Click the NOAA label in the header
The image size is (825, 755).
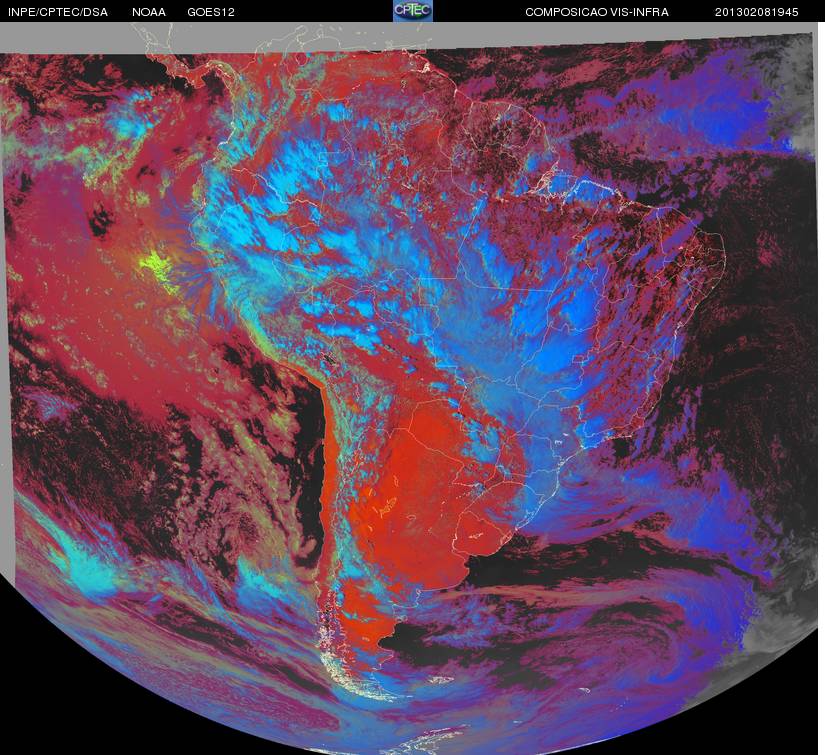(x=149, y=12)
